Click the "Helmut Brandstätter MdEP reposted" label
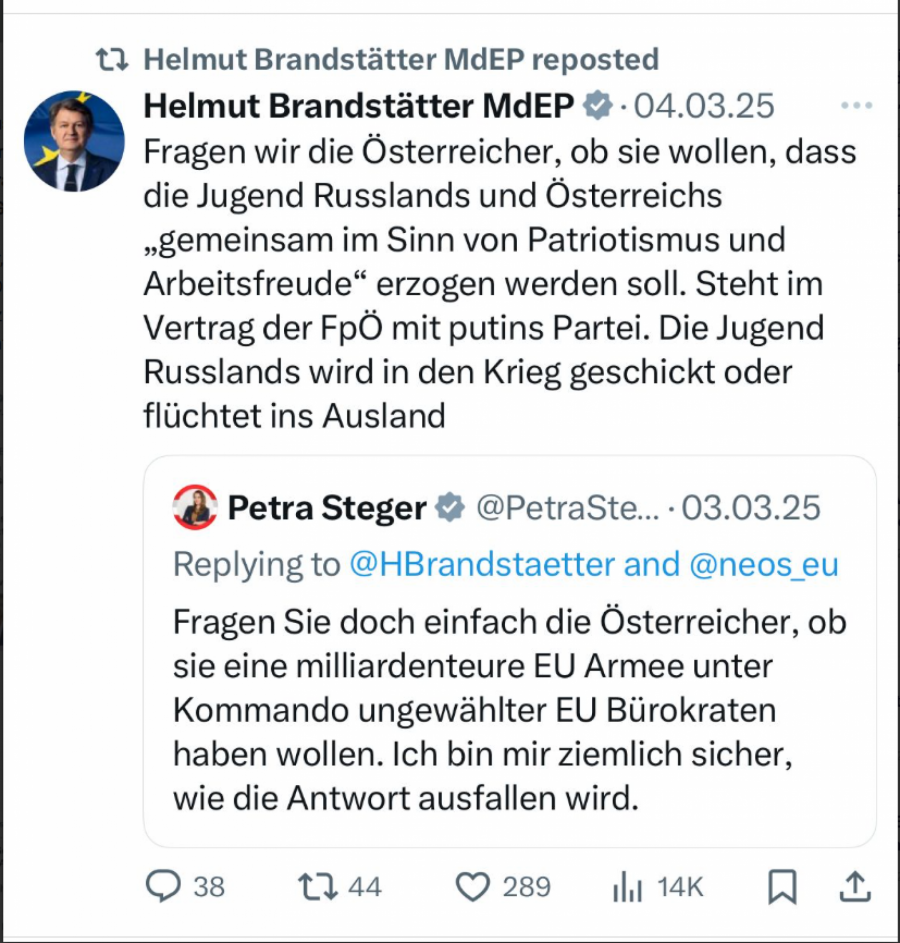900x943 pixels. [401, 60]
